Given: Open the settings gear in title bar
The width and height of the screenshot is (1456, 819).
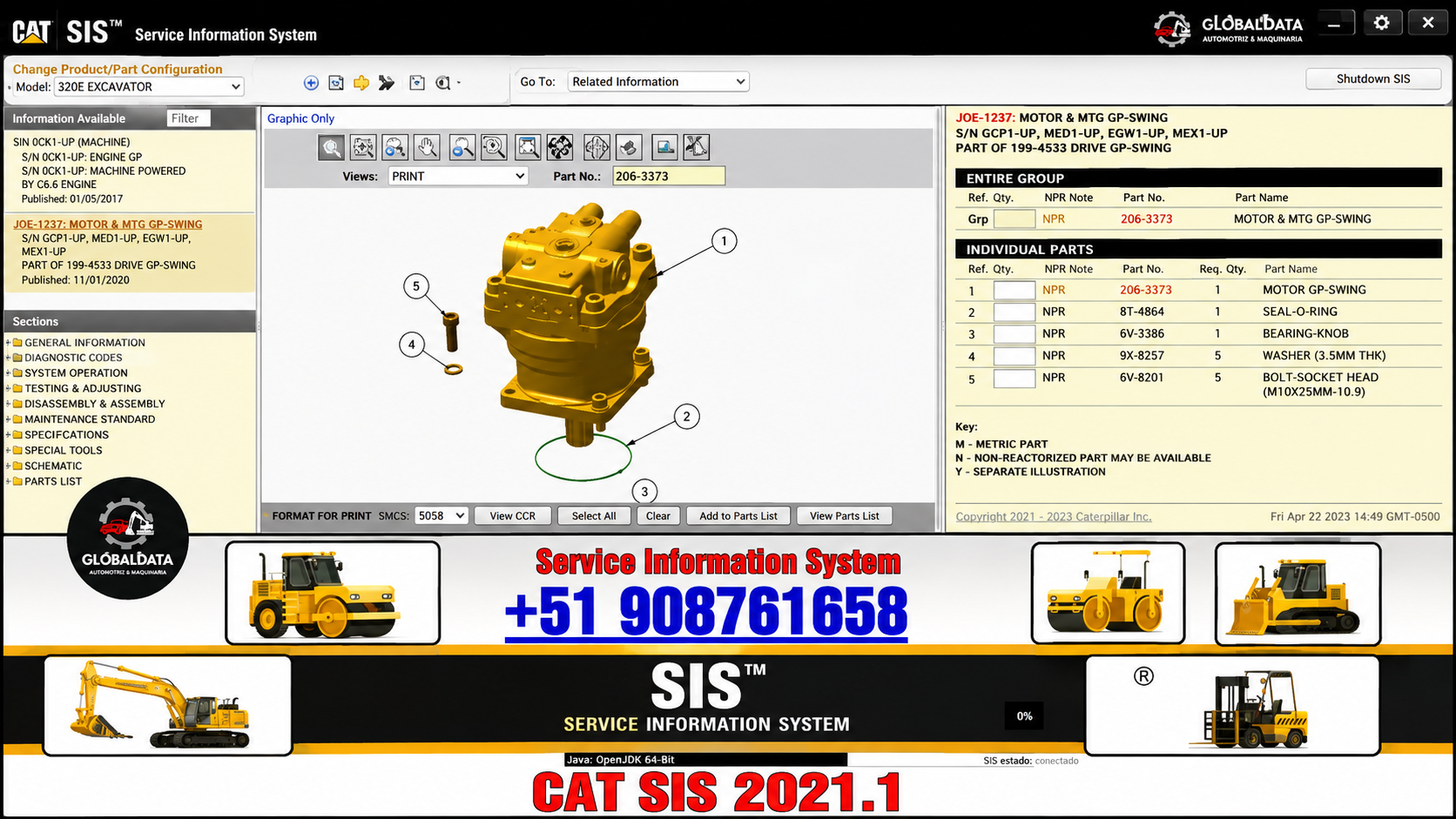Looking at the screenshot, I should click(x=1381, y=23).
